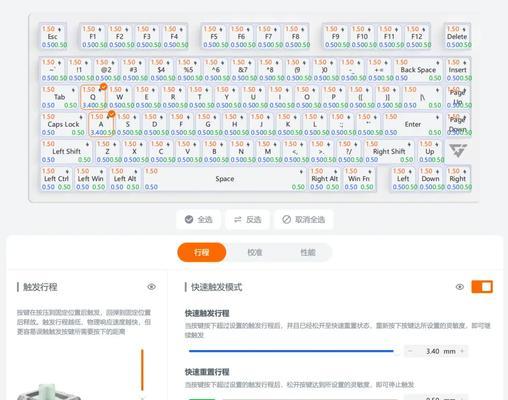Select the Space key
508x400 pixels.
point(224,179)
